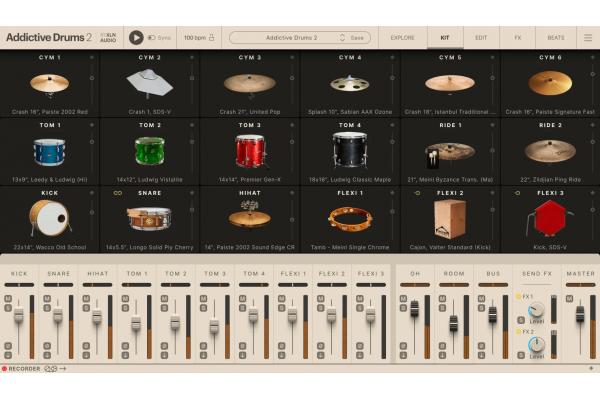Solo the ROOM mixer channel
Image resolution: width=600 pixels, height=400 pixels.
pos(442,308)
